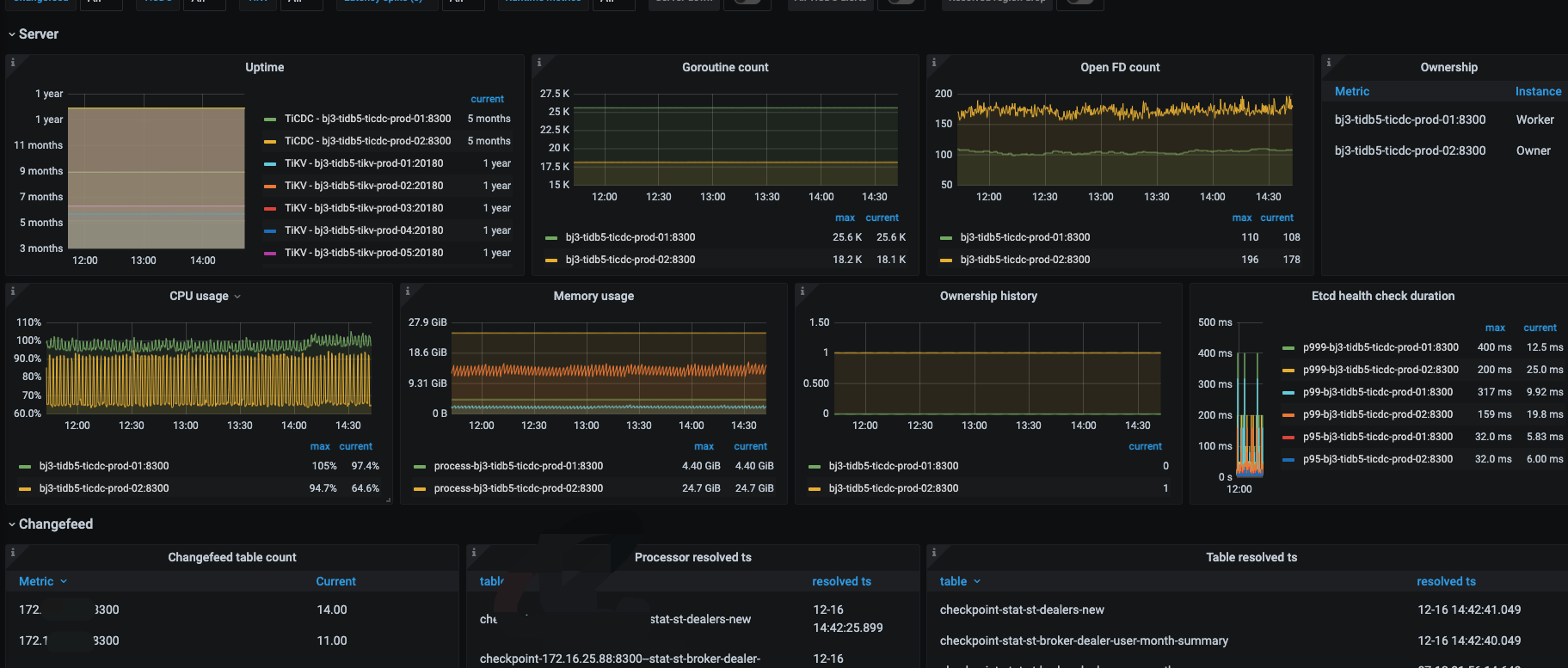Click purple swatch for TiKV prod-05 series
Image resolution: width=1568 pixels, height=668 pixels.
click(270, 254)
